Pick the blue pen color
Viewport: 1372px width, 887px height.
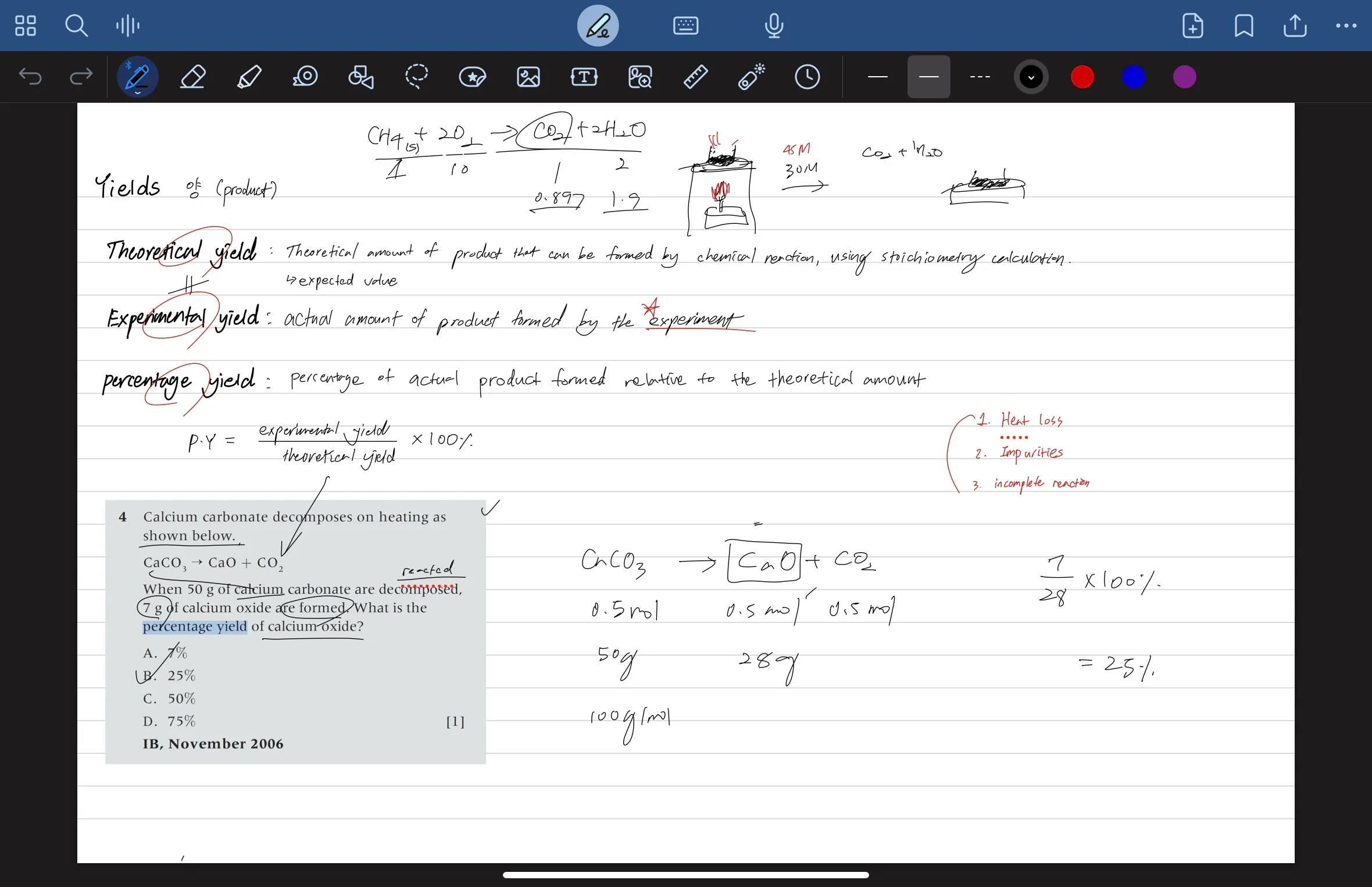click(1134, 77)
